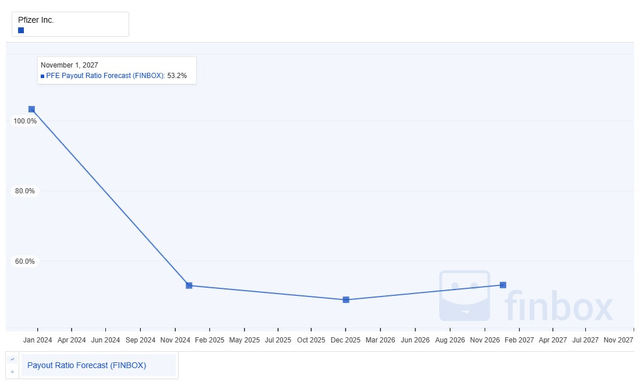The height and width of the screenshot is (385, 640).
Task: Click the Aug 2026 x-axis label
Action: pyautogui.click(x=450, y=340)
